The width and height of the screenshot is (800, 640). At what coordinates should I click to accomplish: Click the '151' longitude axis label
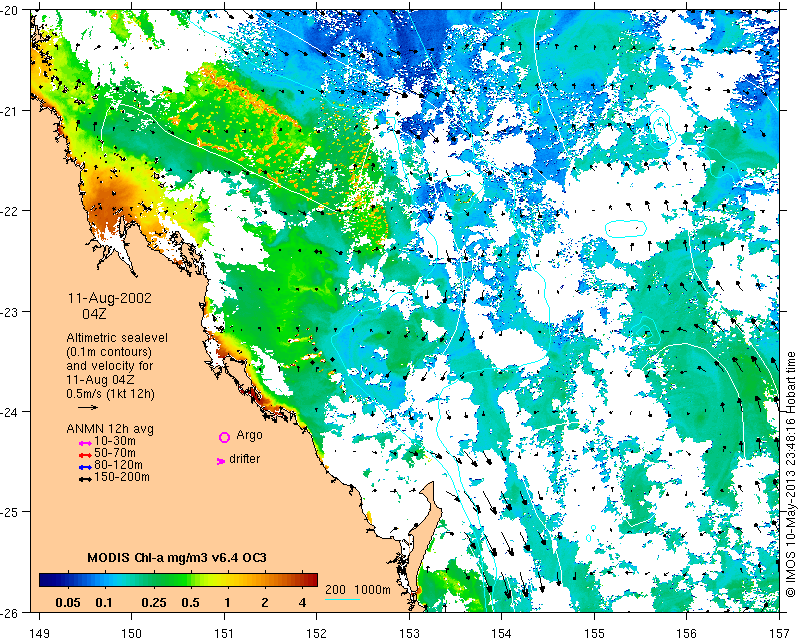tap(224, 633)
